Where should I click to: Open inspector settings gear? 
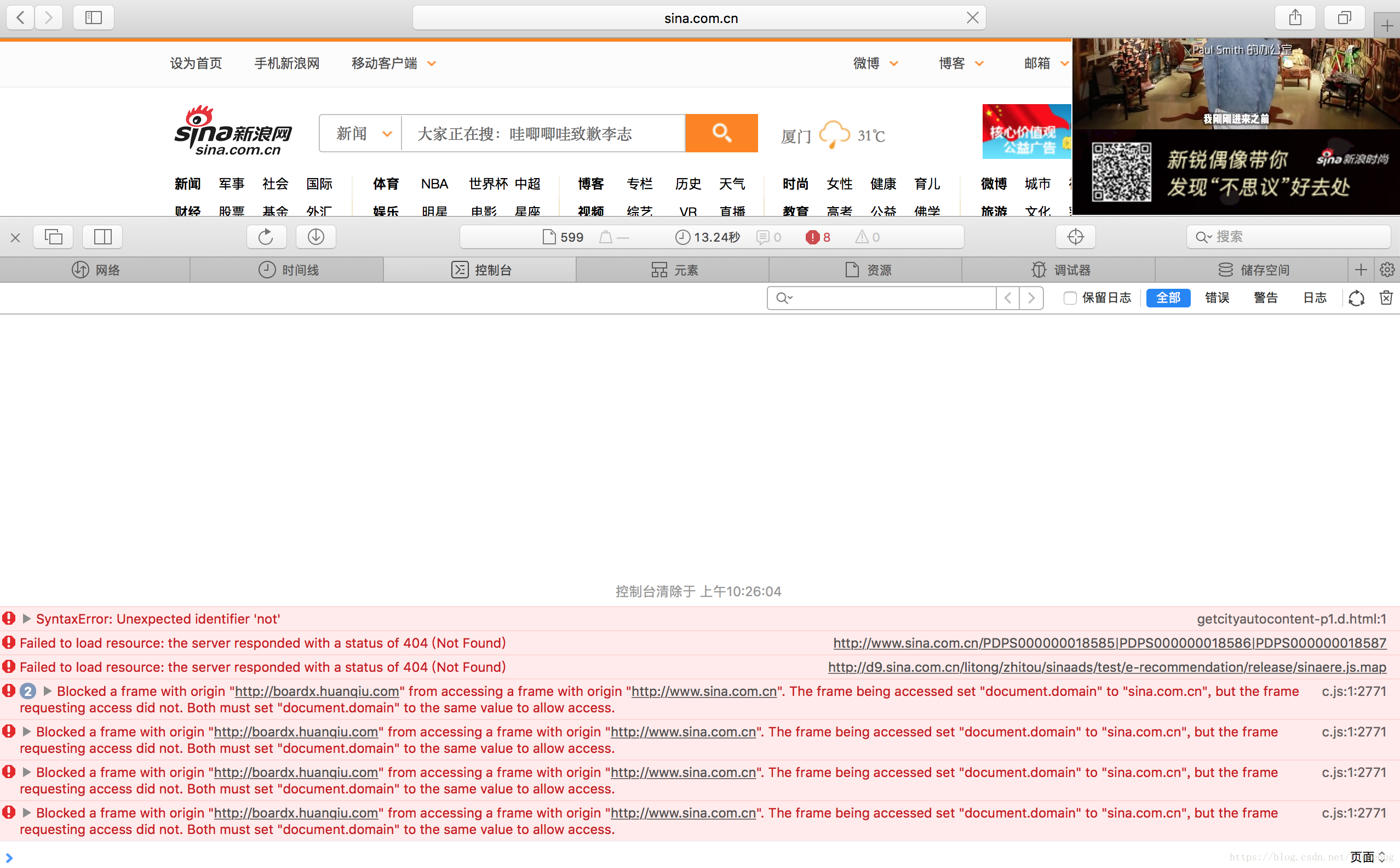pyautogui.click(x=1387, y=270)
